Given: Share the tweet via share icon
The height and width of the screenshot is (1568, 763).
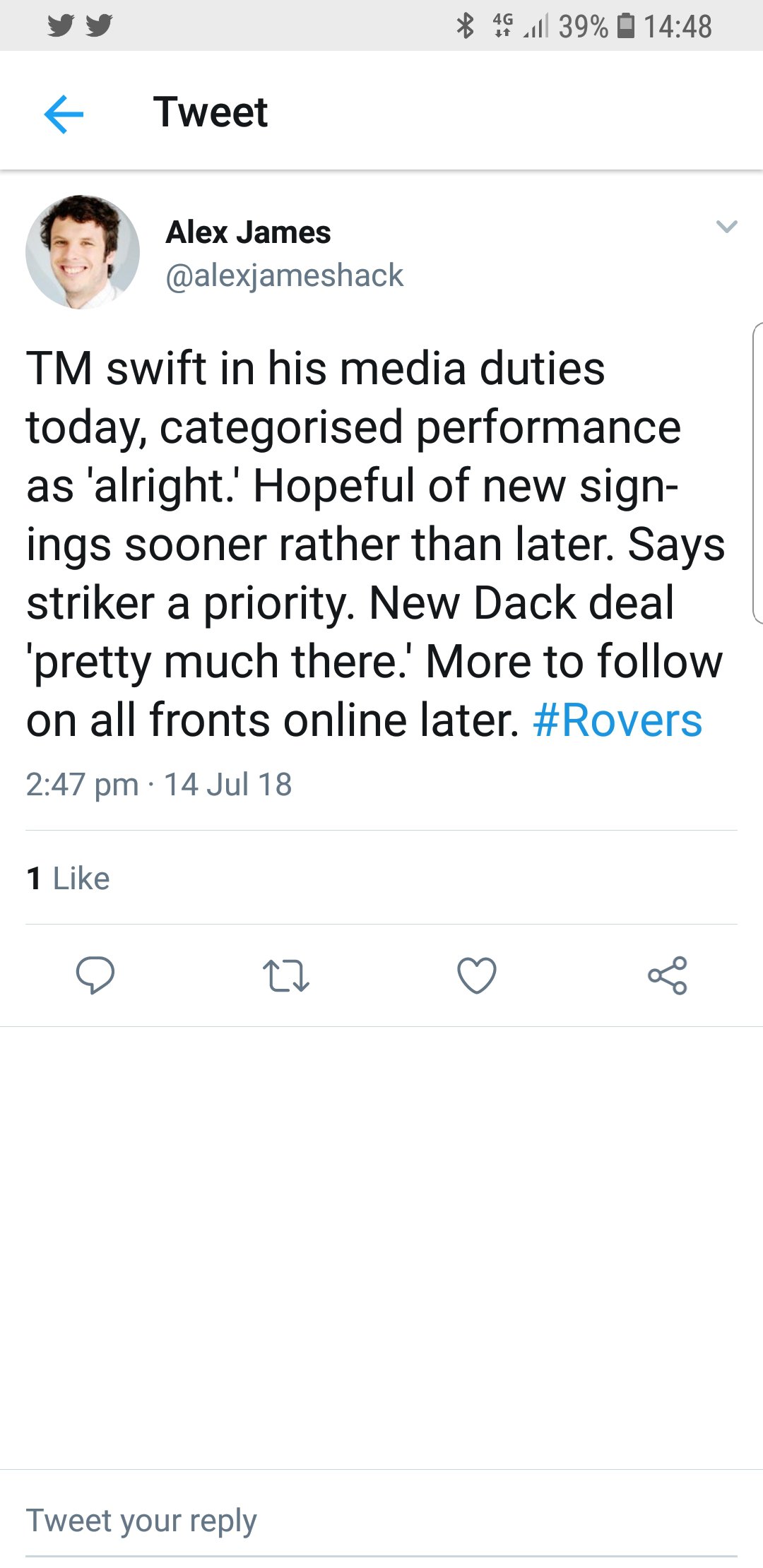Looking at the screenshot, I should tap(668, 975).
